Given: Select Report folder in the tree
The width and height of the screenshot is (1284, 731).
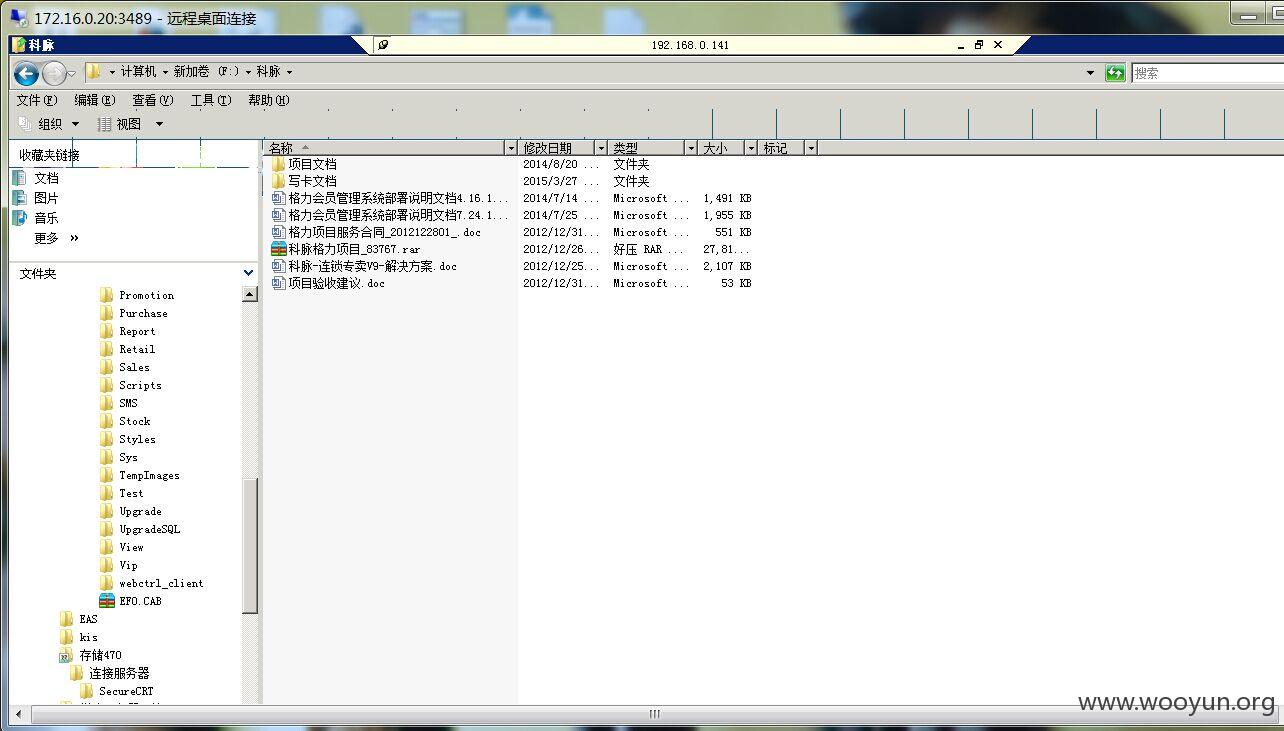Looking at the screenshot, I should (x=128, y=331).
